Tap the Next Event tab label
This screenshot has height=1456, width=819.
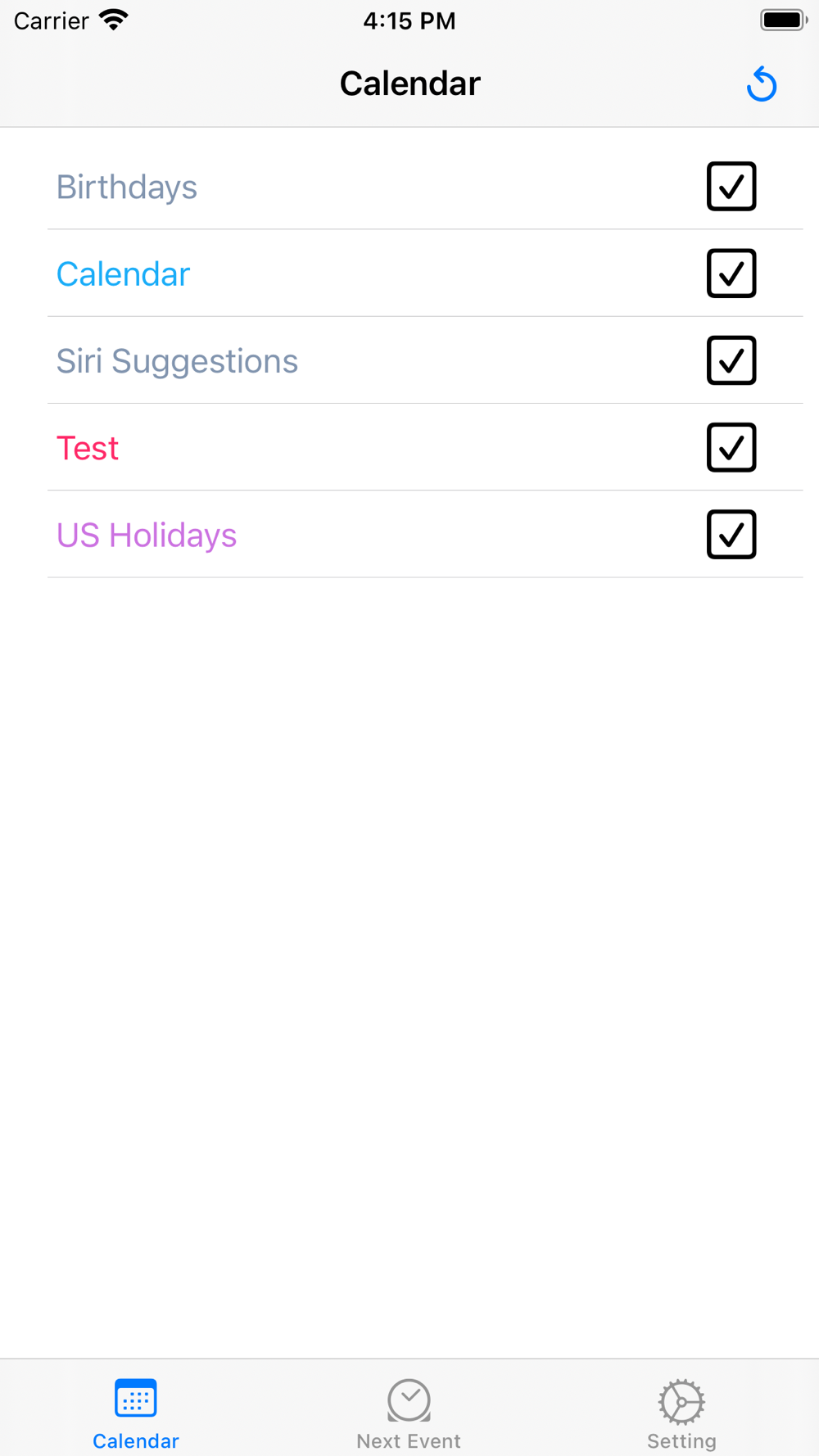(x=409, y=1440)
